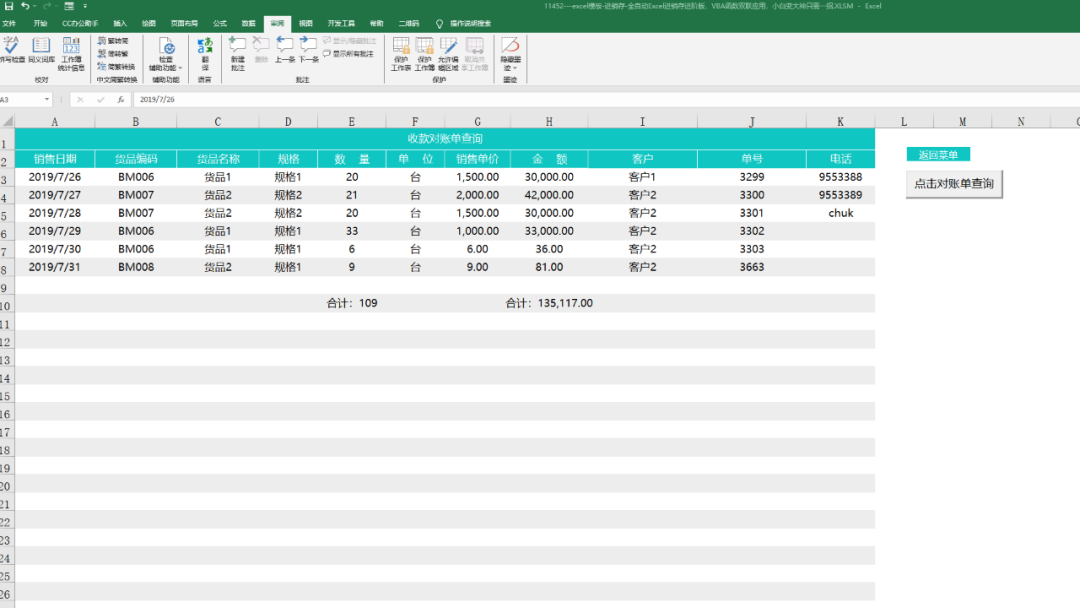The width and height of the screenshot is (1080, 608).
Task: Select date cell 2019/7/28
Action: (x=54, y=213)
